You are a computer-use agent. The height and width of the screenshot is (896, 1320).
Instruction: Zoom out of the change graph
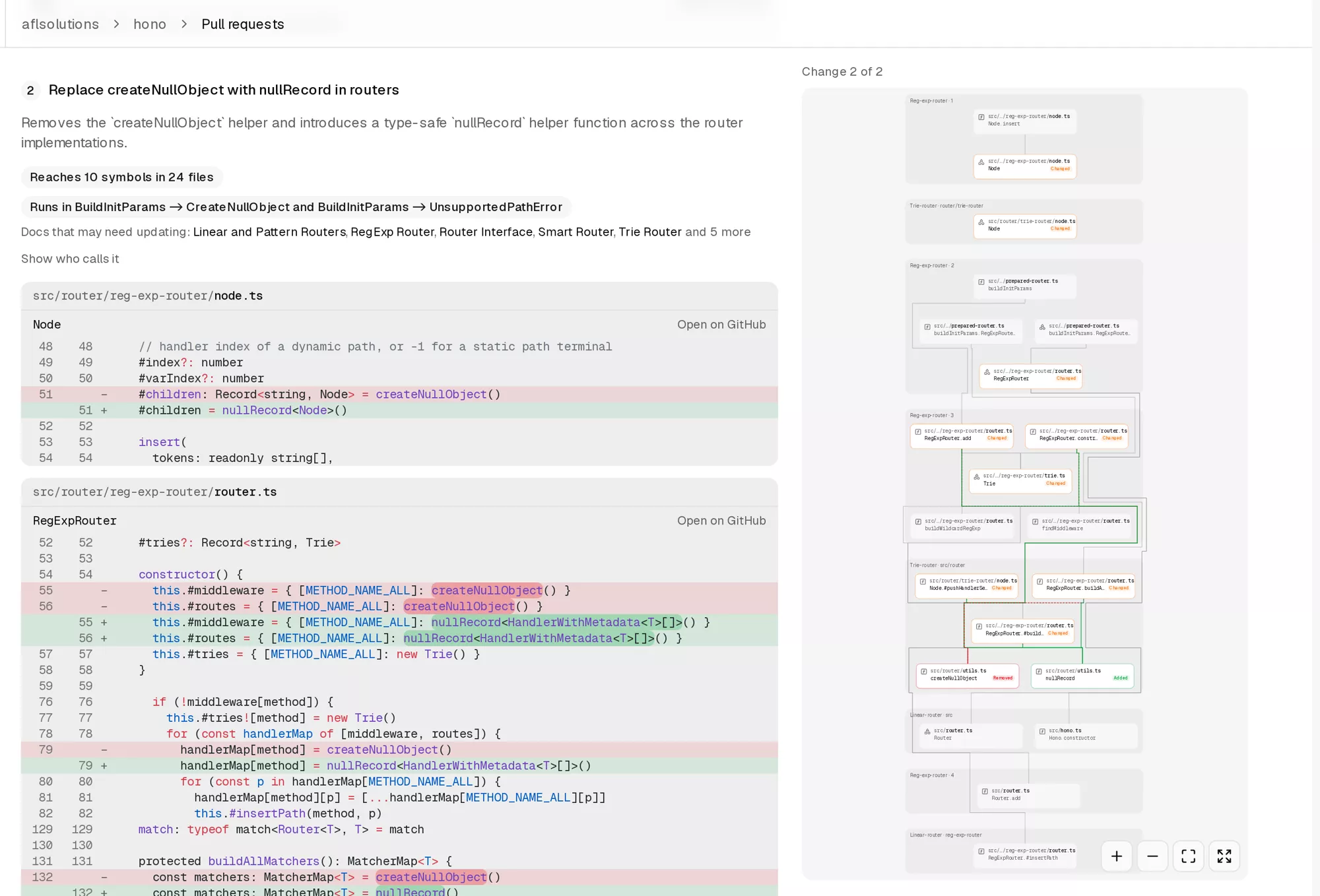click(x=1152, y=856)
